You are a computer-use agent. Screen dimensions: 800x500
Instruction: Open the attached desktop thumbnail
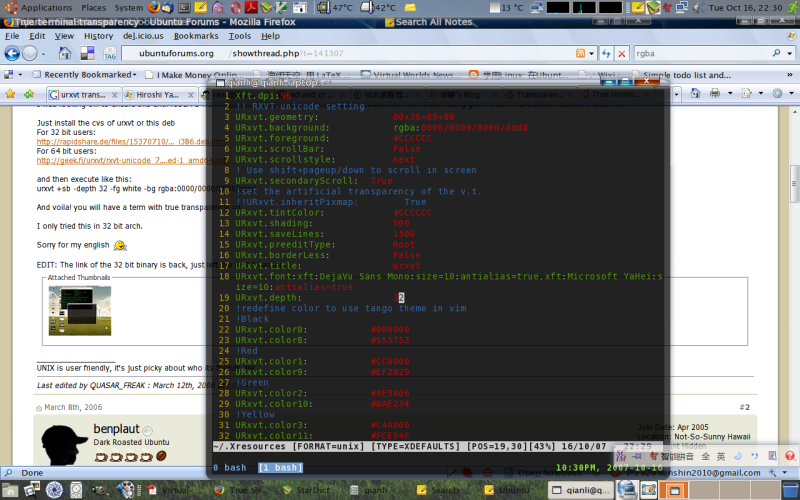click(x=80, y=310)
